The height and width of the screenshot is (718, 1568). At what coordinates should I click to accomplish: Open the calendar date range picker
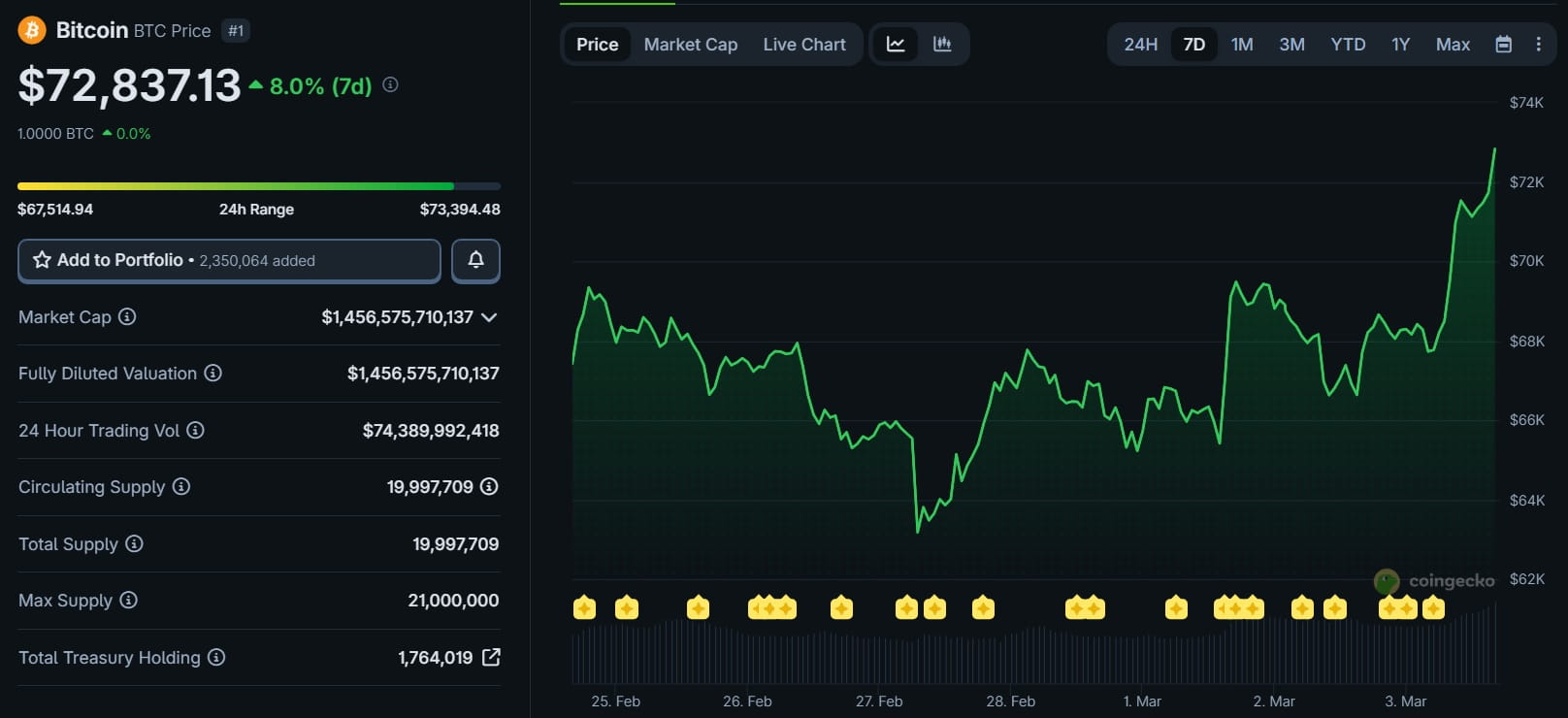(x=1503, y=45)
